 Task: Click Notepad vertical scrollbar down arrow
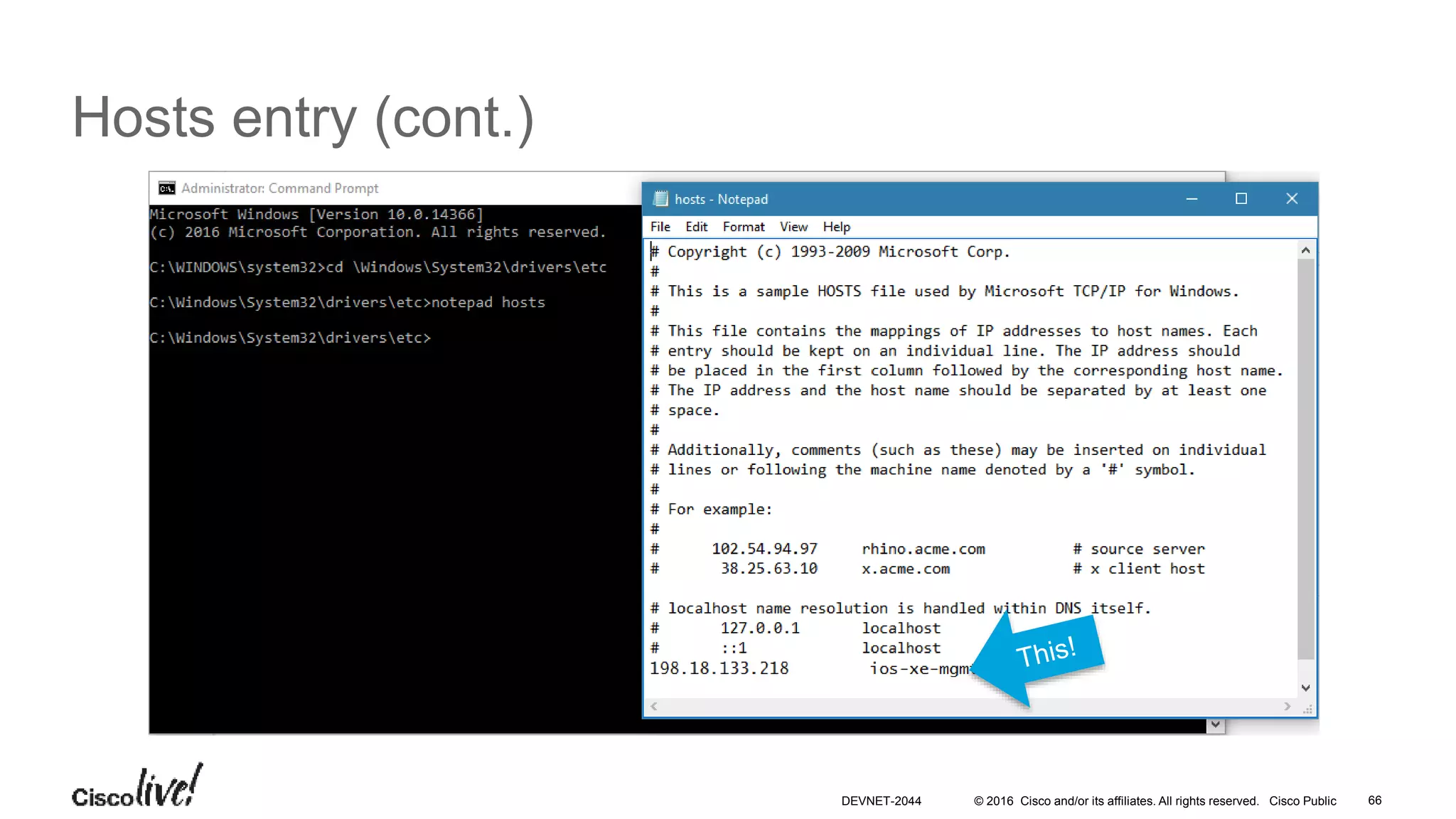coord(1305,687)
